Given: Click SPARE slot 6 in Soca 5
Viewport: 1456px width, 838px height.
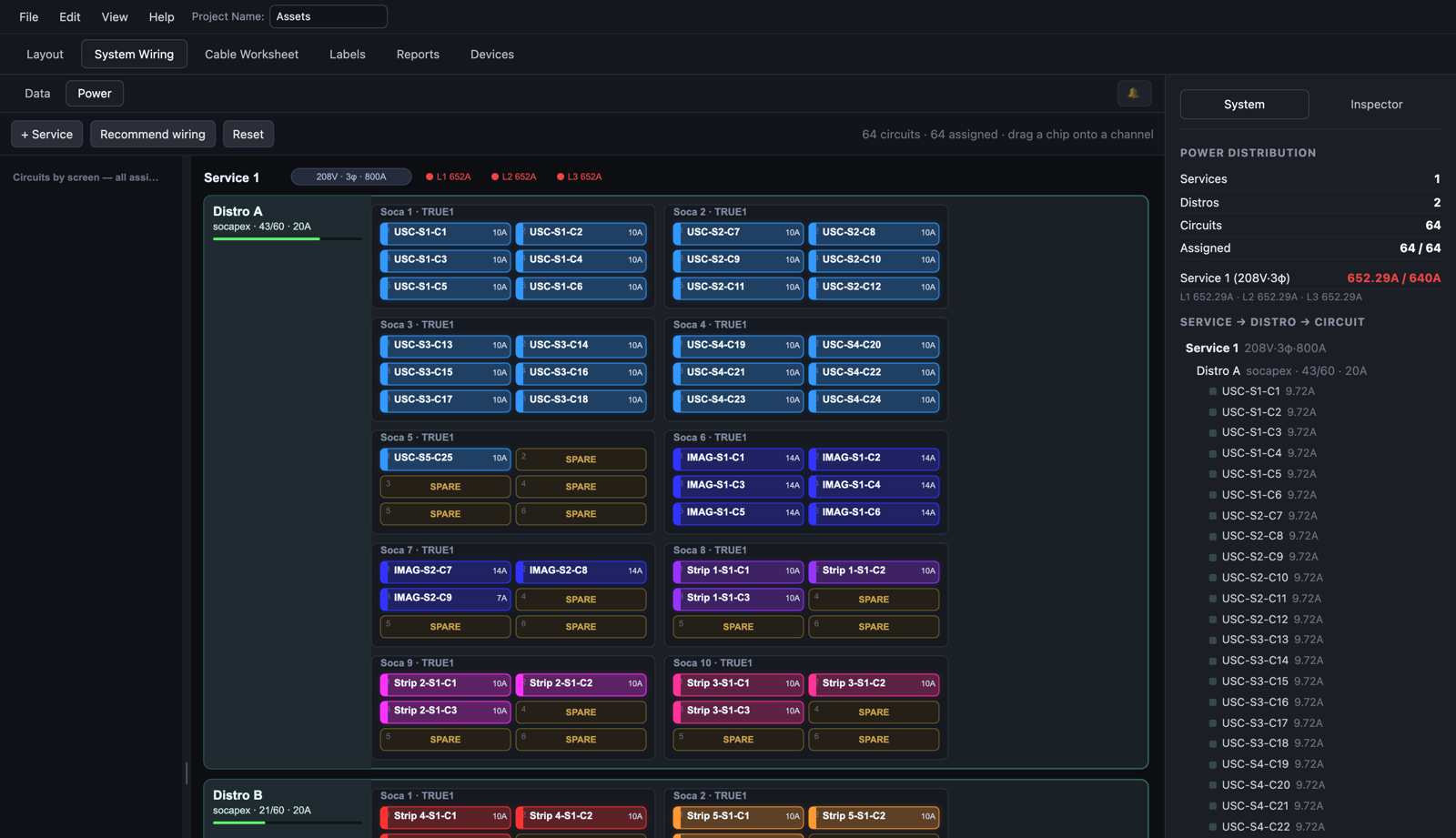Looking at the screenshot, I should tap(581, 514).
